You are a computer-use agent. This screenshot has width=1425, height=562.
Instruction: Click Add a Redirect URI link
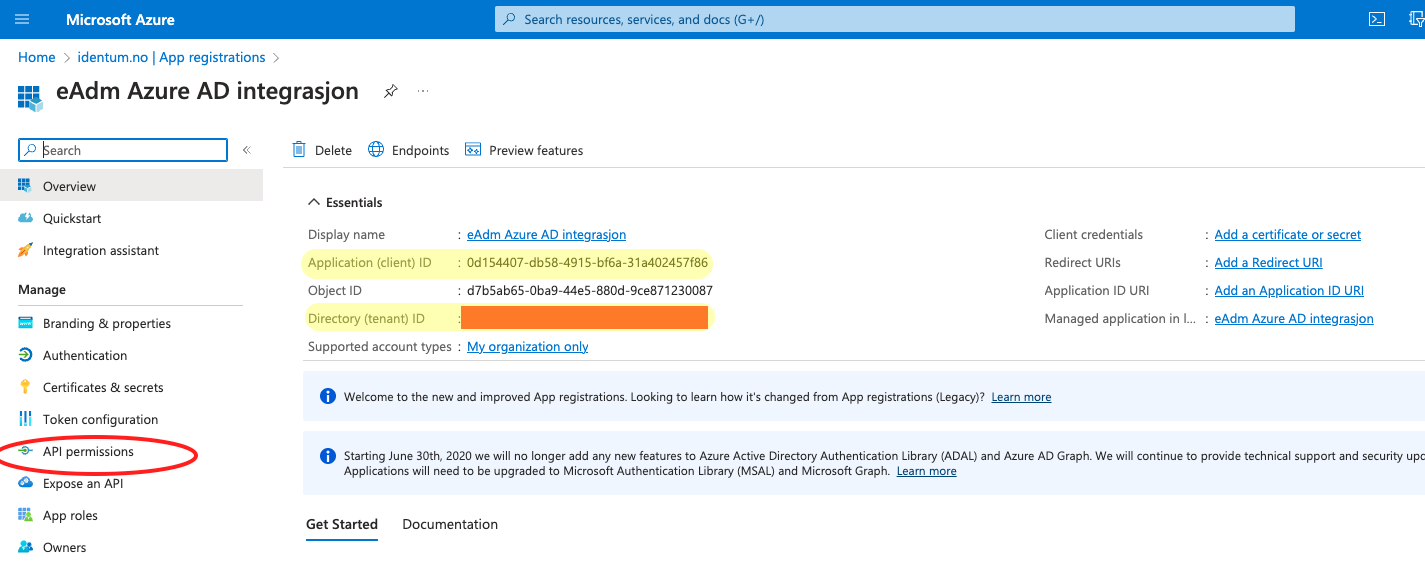tap(1268, 262)
